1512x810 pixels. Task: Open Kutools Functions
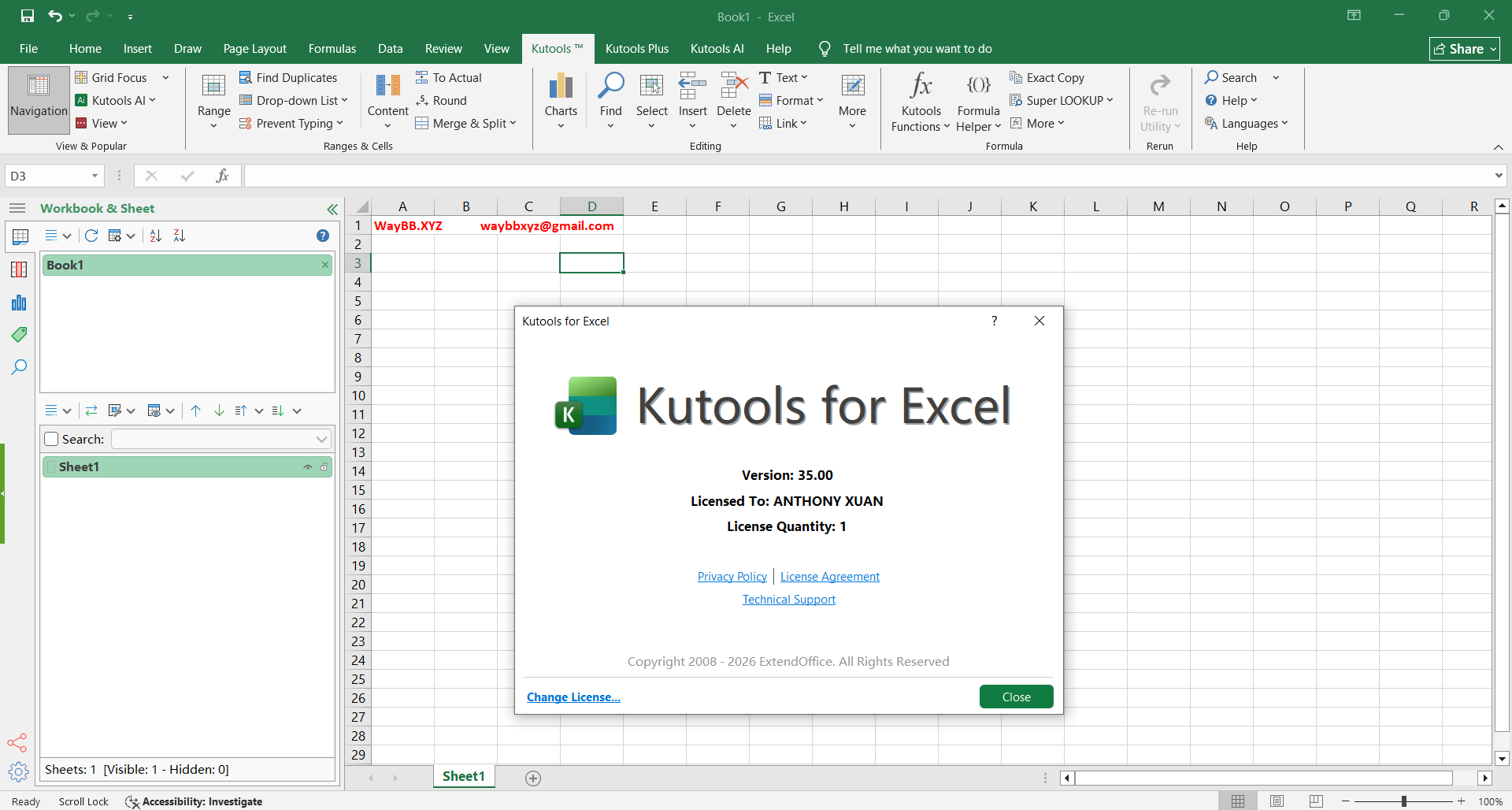tap(921, 102)
